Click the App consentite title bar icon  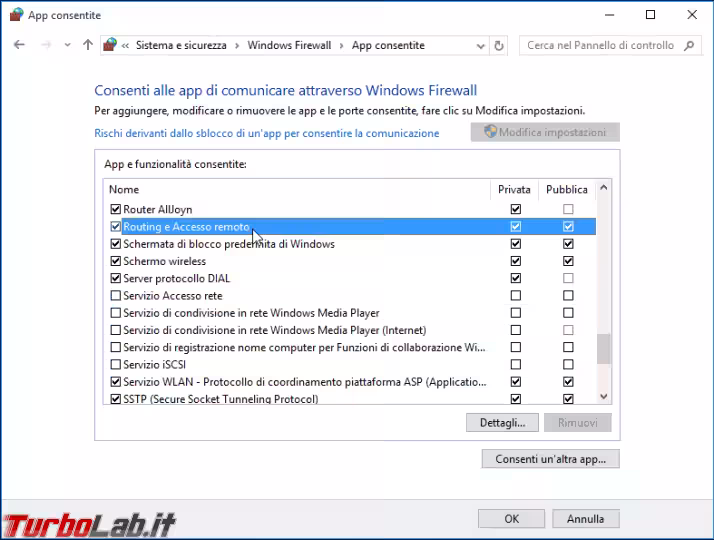[x=16, y=15]
